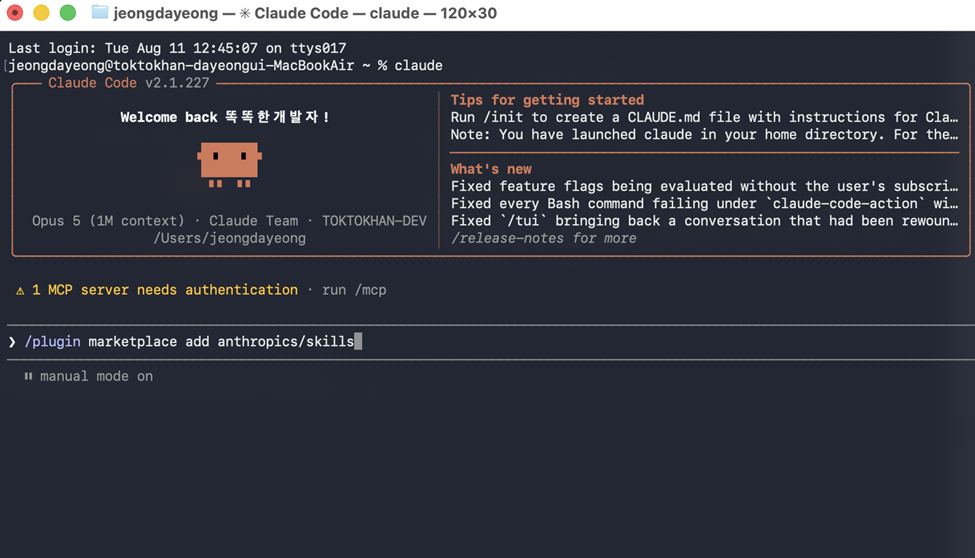The width and height of the screenshot is (975, 558).
Task: Zoom the window with green button
Action: pyautogui.click(x=68, y=12)
